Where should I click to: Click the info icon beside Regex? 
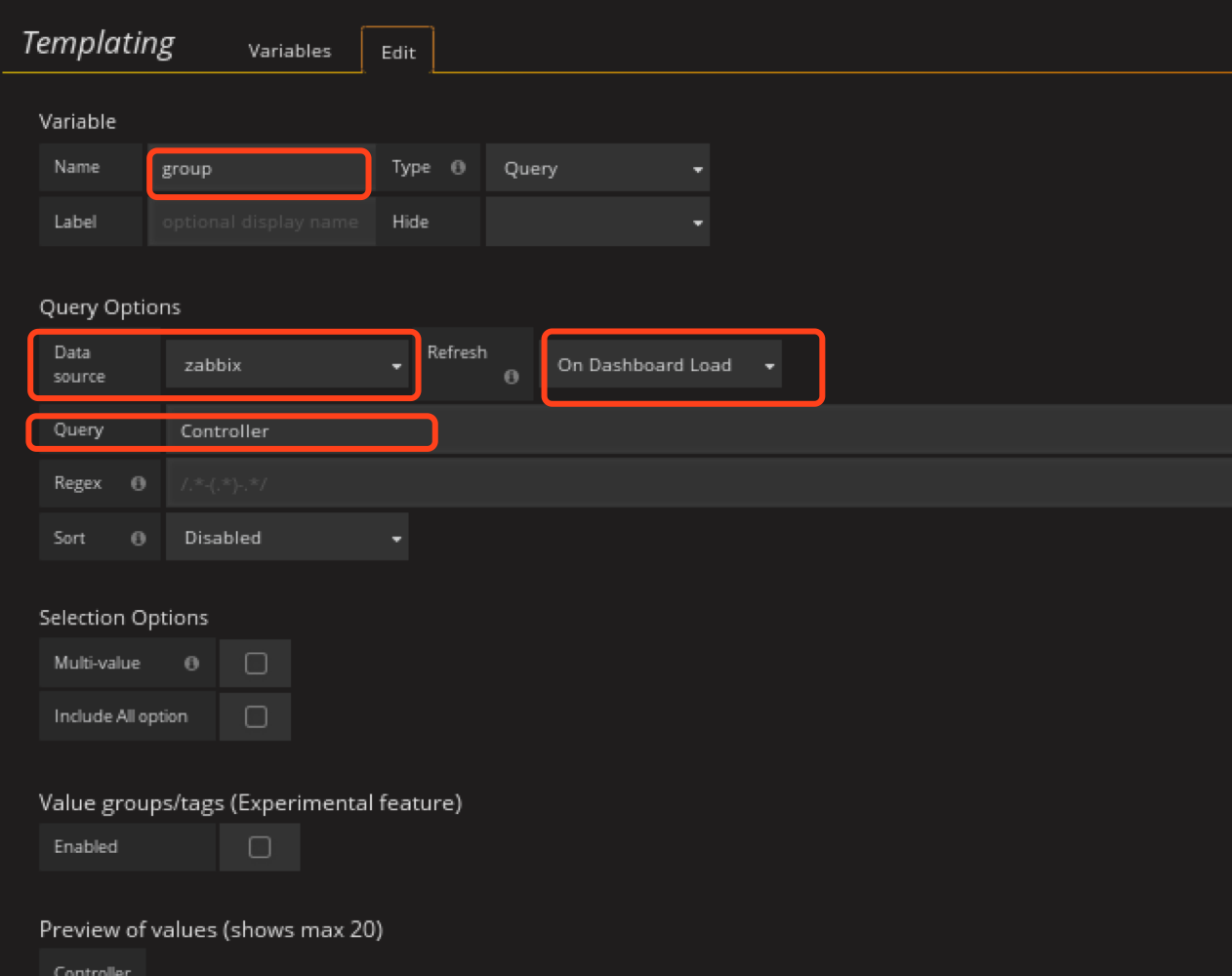coord(139,483)
